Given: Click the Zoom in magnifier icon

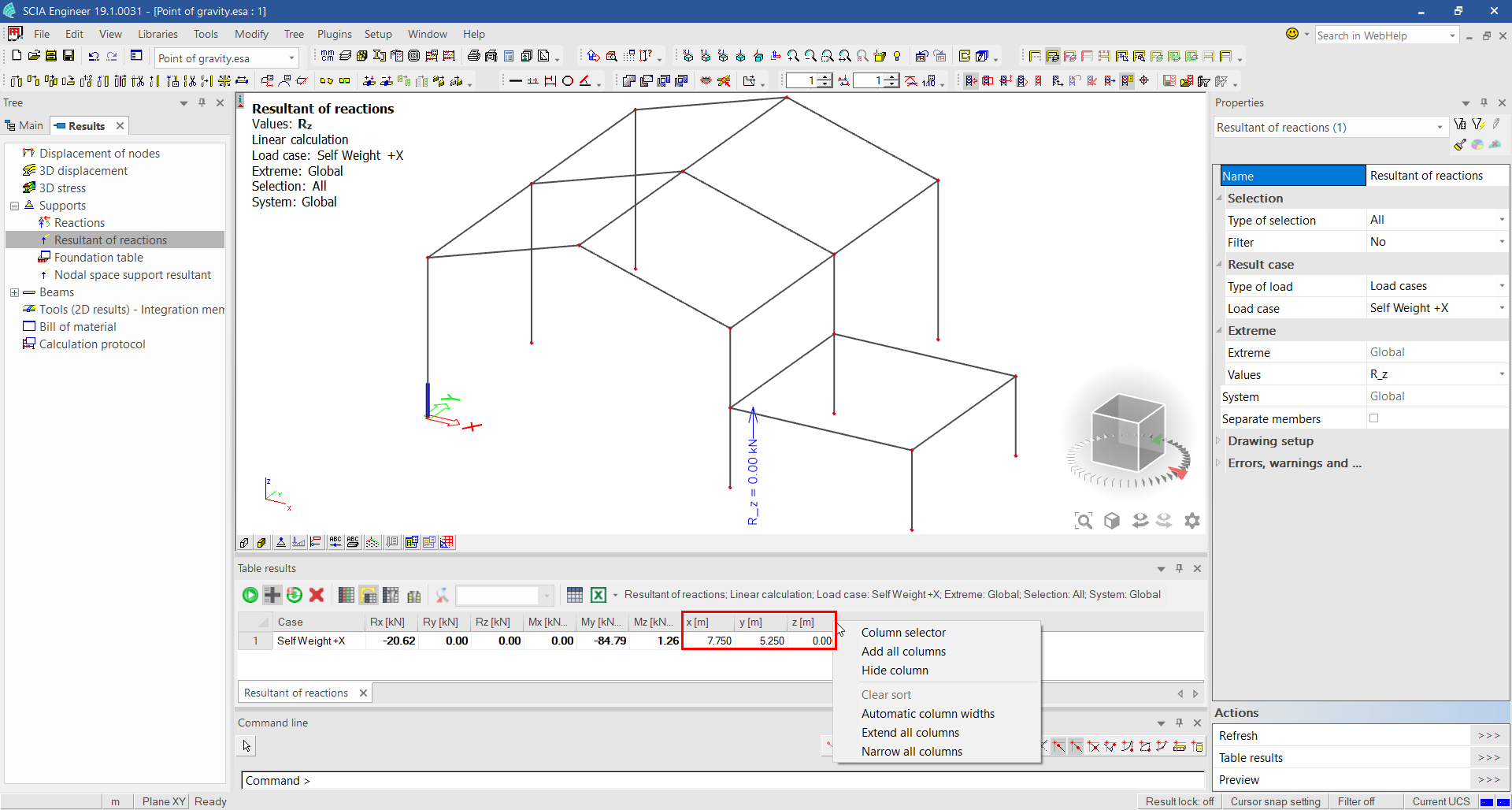Looking at the screenshot, I should point(793,56).
